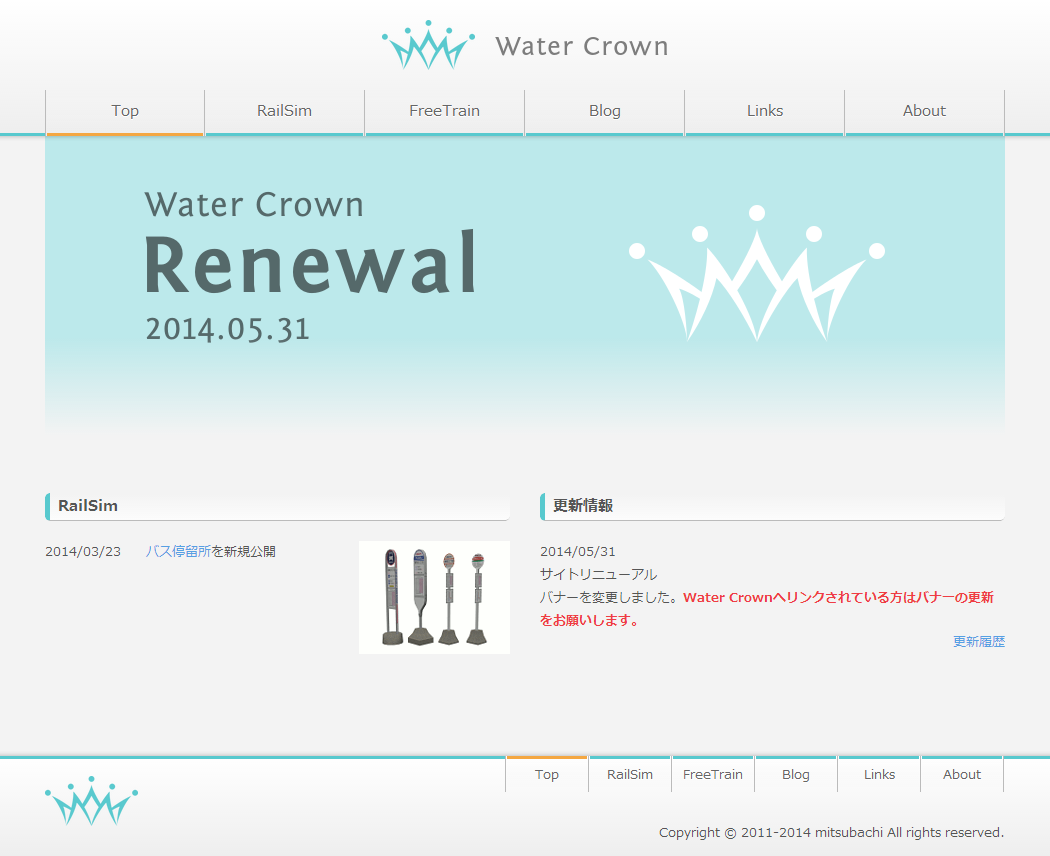Image resolution: width=1050 pixels, height=856 pixels.
Task: Go to the Blog header tab
Action: (605, 111)
